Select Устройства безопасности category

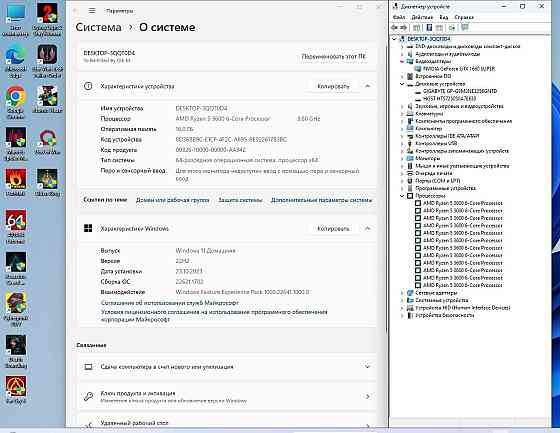point(445,315)
